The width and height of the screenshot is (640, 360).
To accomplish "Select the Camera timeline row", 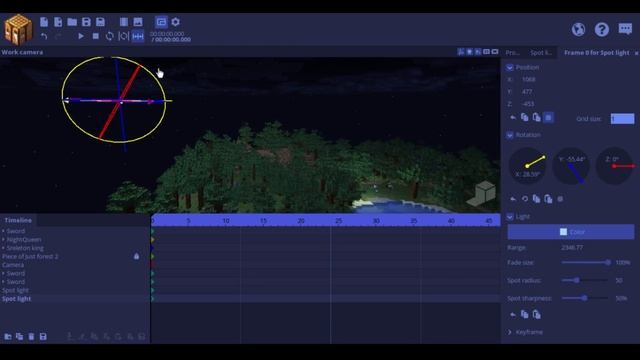I will [x=75, y=265].
